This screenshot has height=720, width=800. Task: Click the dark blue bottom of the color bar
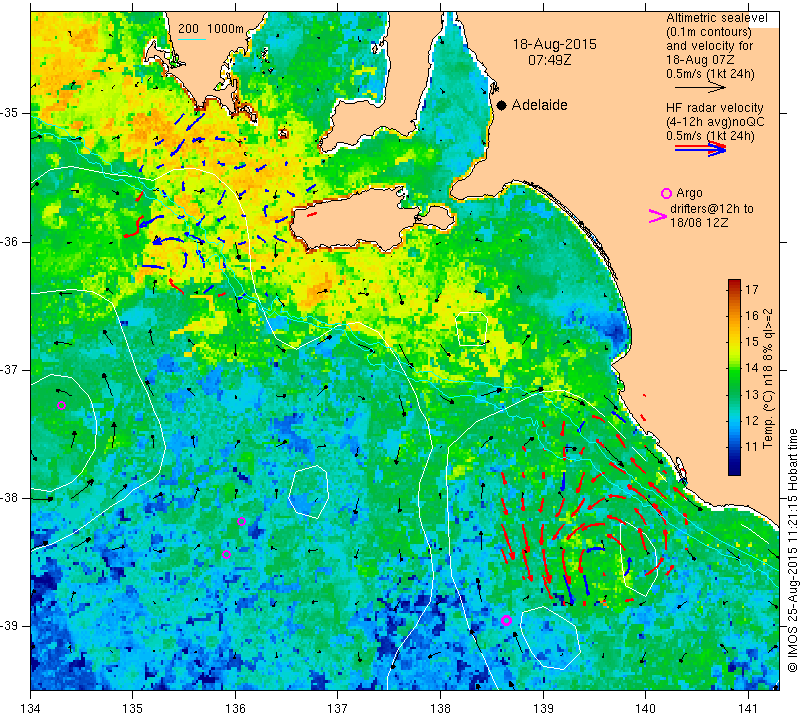coord(734,470)
